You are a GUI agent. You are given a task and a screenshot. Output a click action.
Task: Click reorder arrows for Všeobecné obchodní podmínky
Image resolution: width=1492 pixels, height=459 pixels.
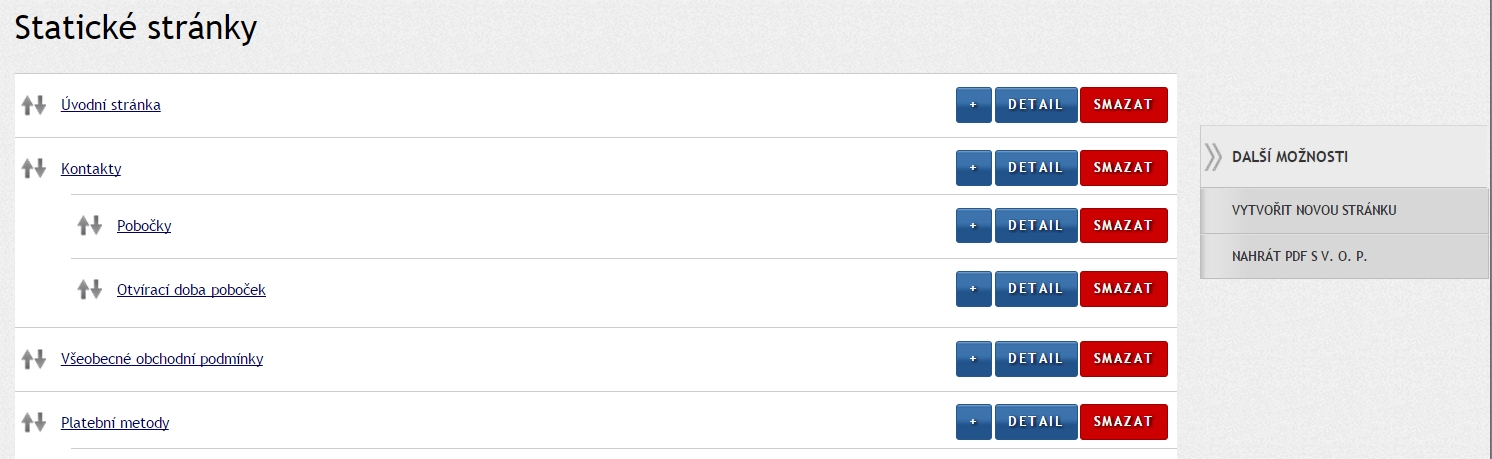(x=34, y=359)
